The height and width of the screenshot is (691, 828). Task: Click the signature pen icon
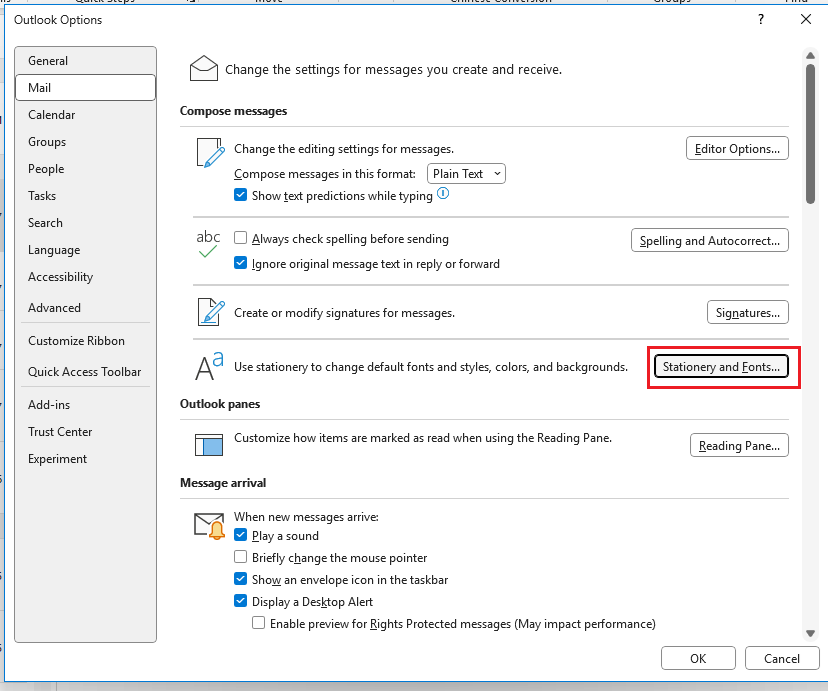[211, 311]
